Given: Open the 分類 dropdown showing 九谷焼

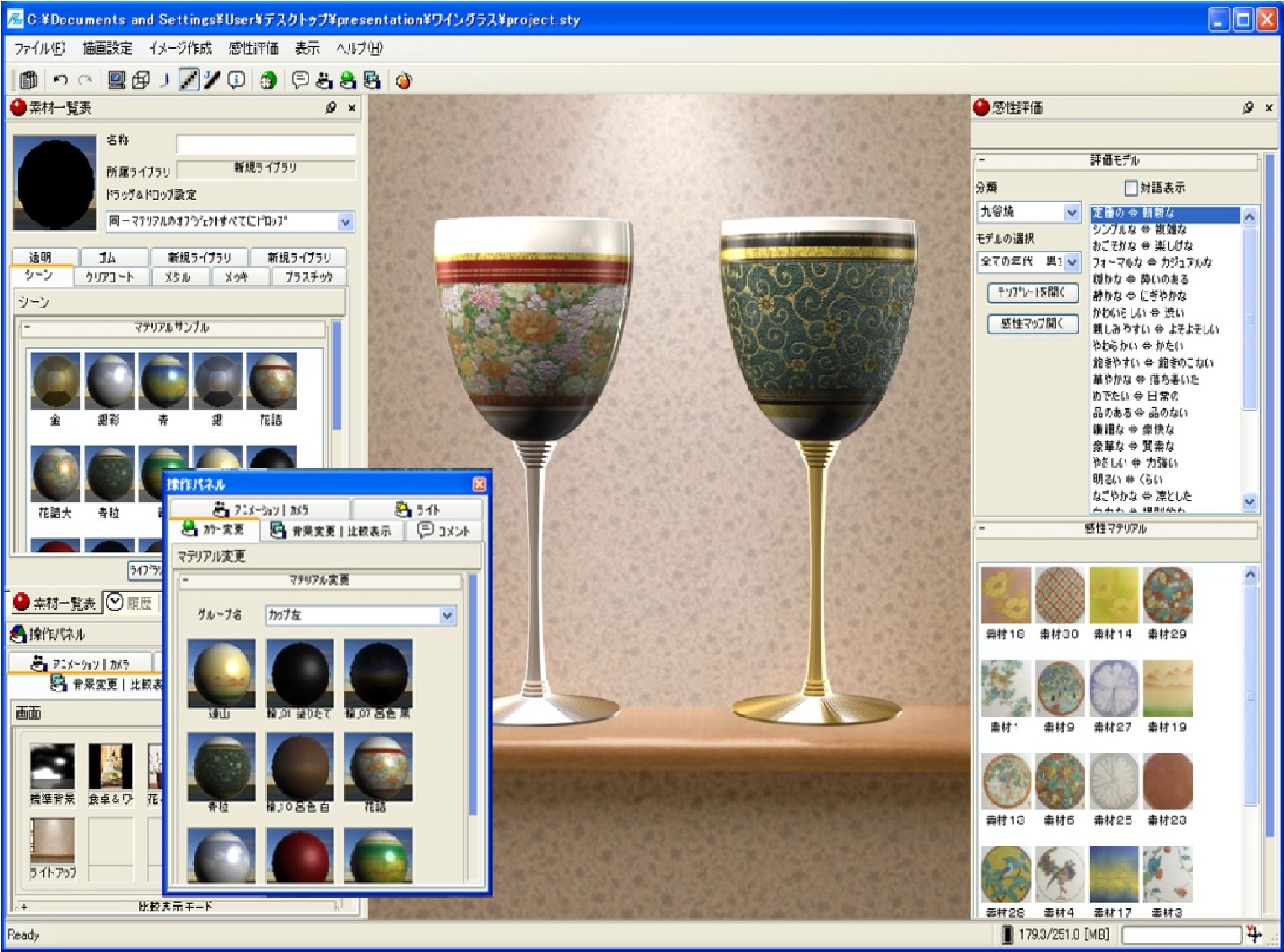Looking at the screenshot, I should click(1072, 212).
